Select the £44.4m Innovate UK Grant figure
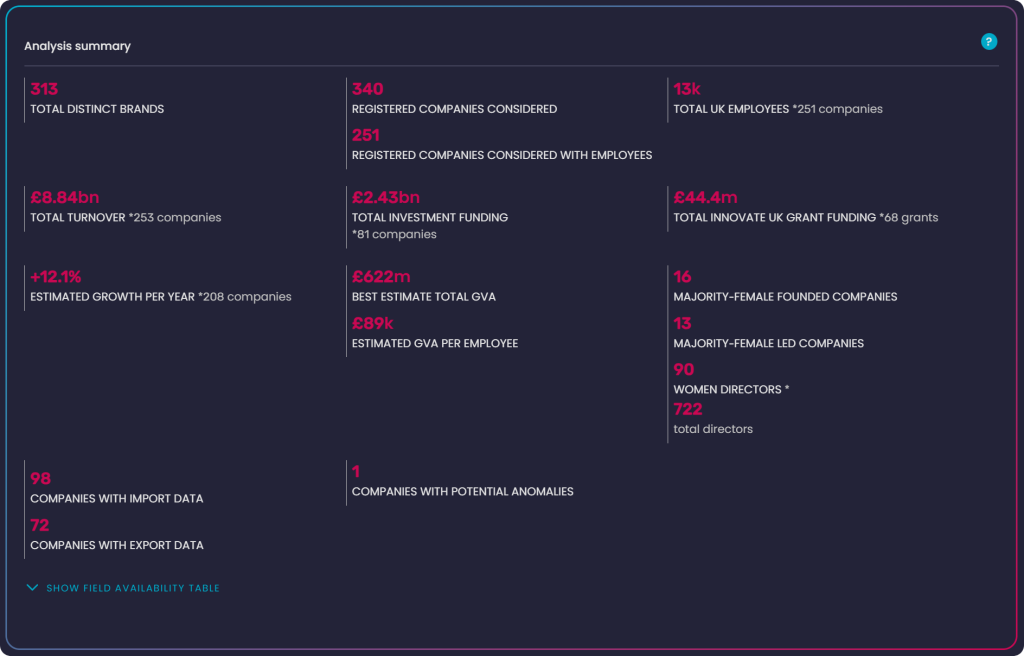 pos(705,197)
